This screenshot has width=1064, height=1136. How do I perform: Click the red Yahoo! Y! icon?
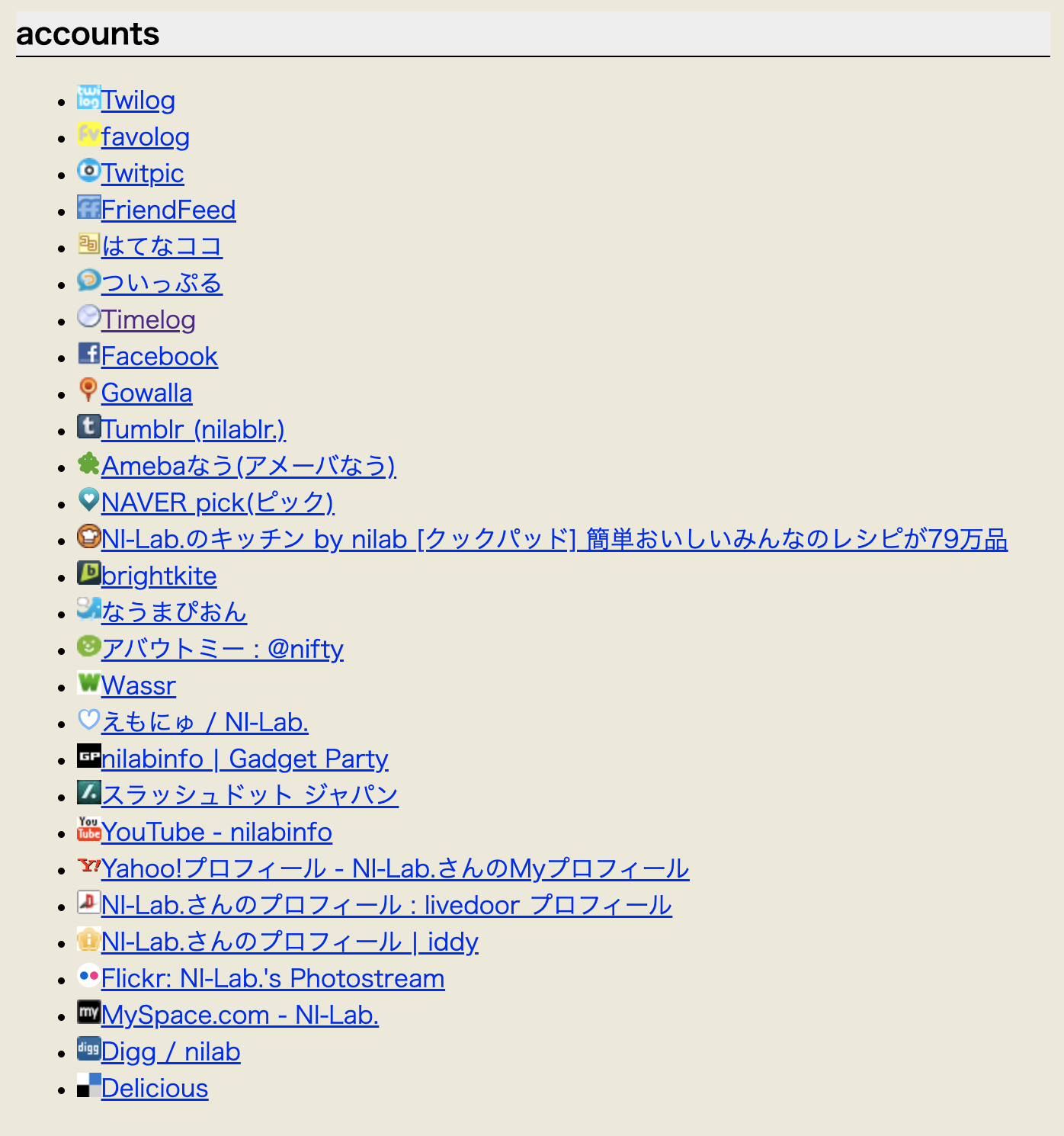pyautogui.click(x=88, y=866)
